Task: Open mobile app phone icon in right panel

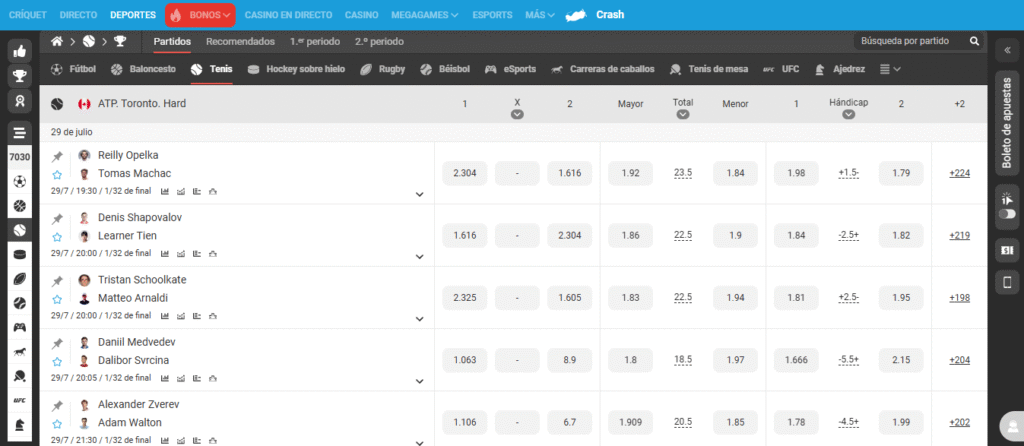Action: (x=1006, y=282)
